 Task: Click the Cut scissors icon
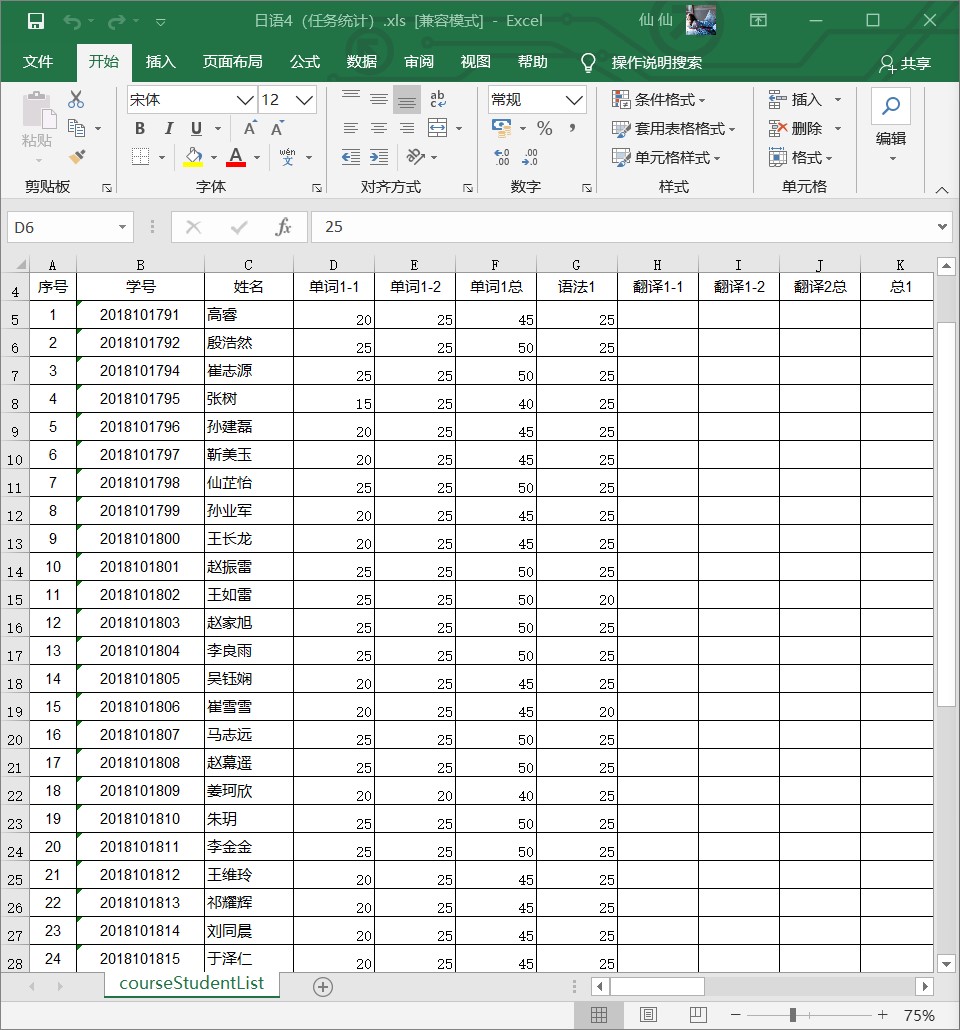click(x=76, y=100)
